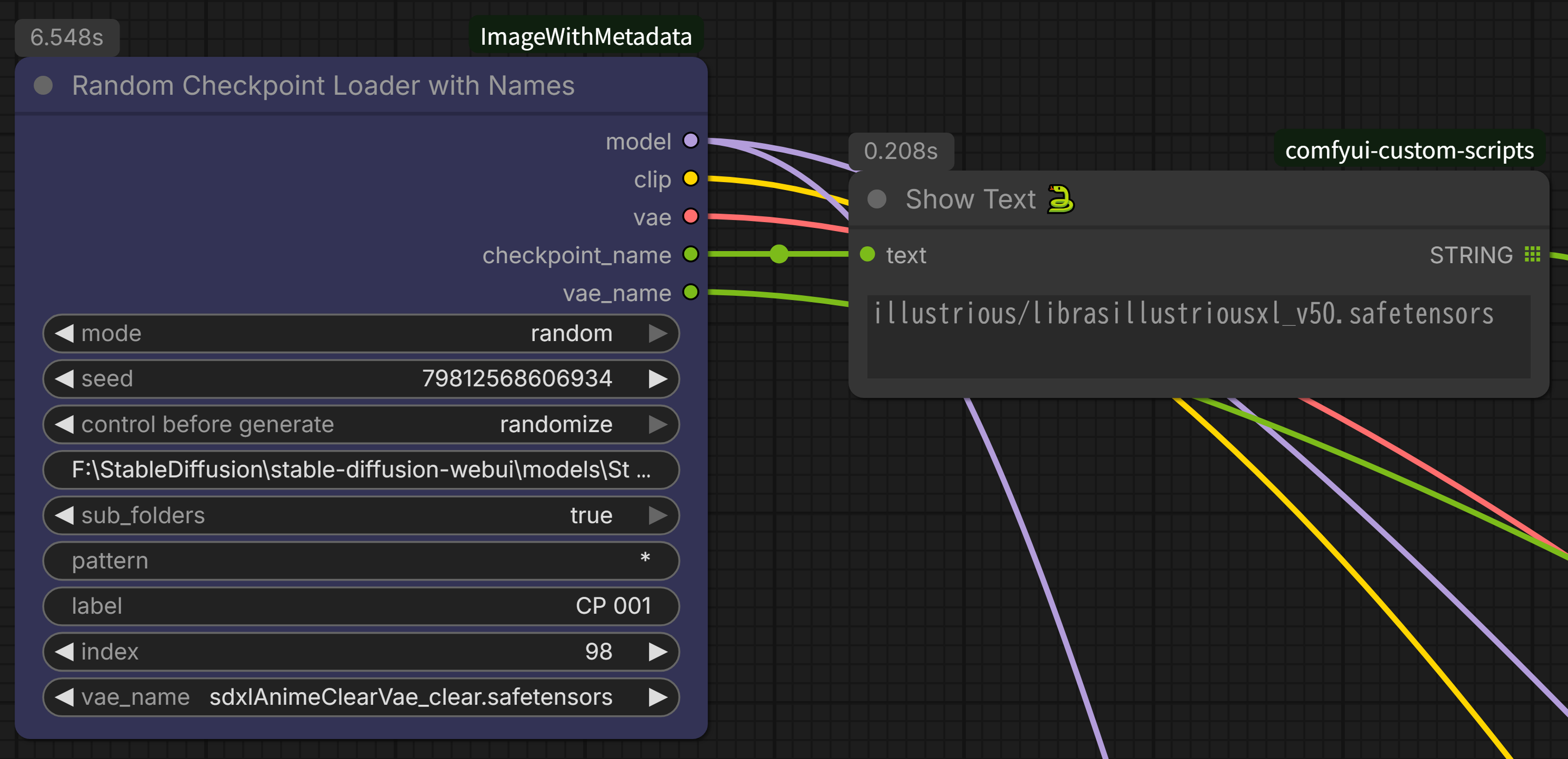Previous option for control before generate
1568x759 pixels.
coord(64,424)
